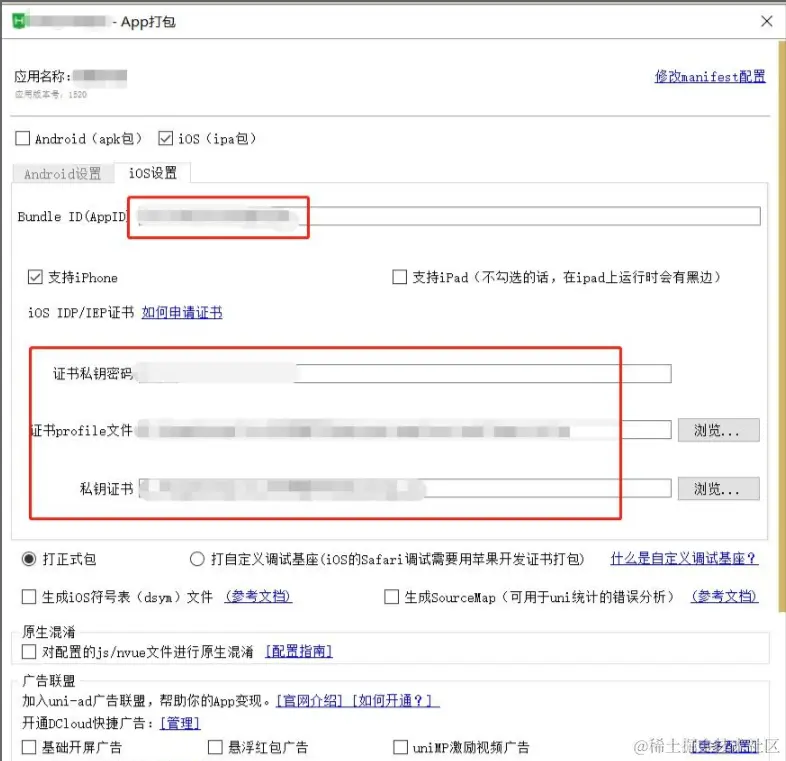
Task: Uncheck the iOS (ipa包) checkbox
Action: coord(165,138)
